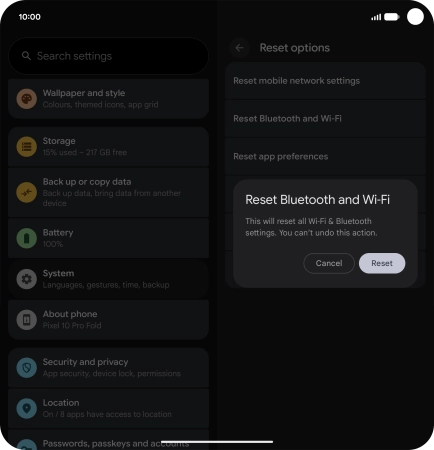This screenshot has width=434, height=450.
Task: Focus the Search settings field
Action: tap(109, 56)
